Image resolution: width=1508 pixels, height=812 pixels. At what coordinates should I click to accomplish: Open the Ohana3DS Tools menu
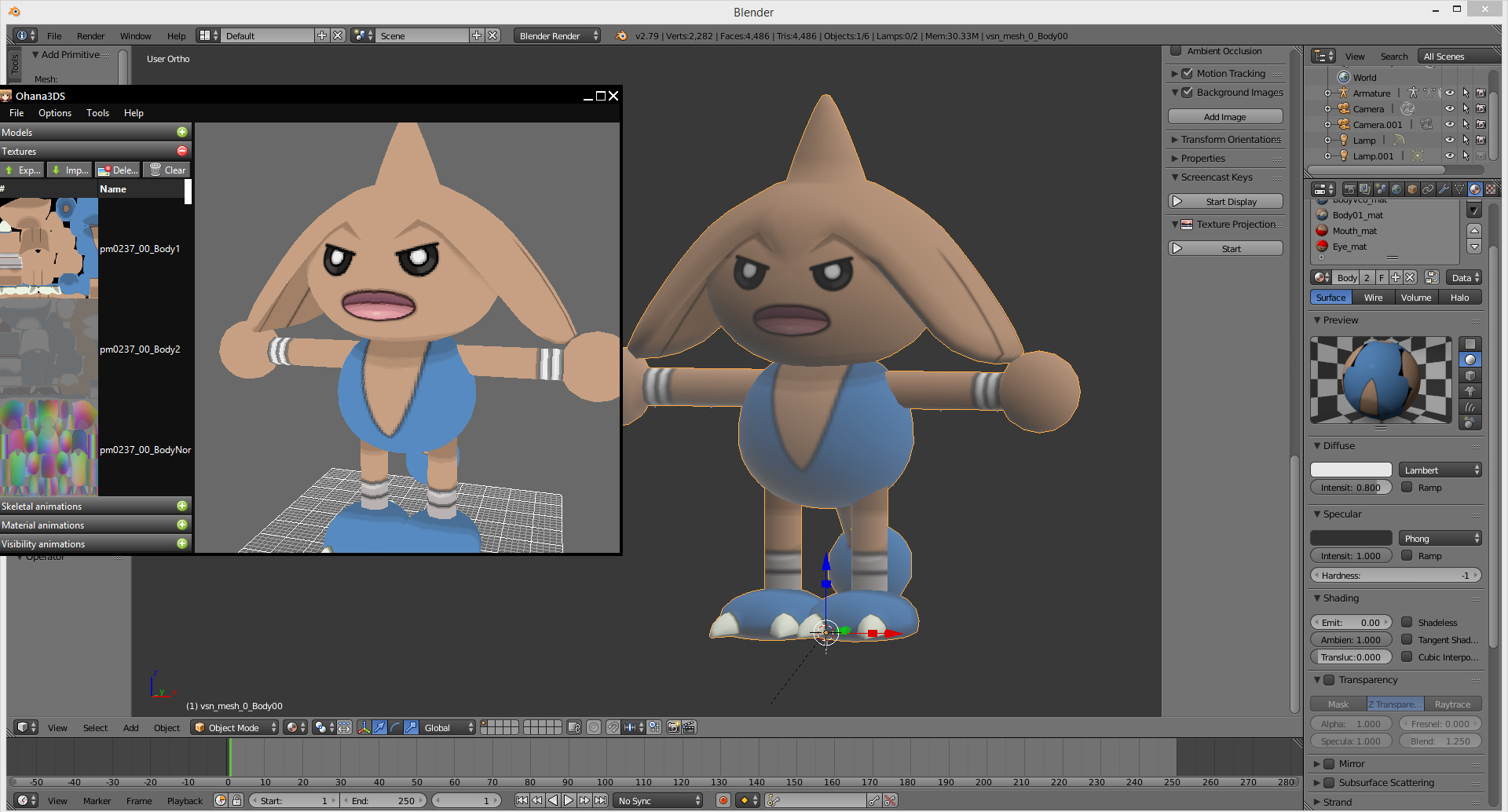(97, 113)
